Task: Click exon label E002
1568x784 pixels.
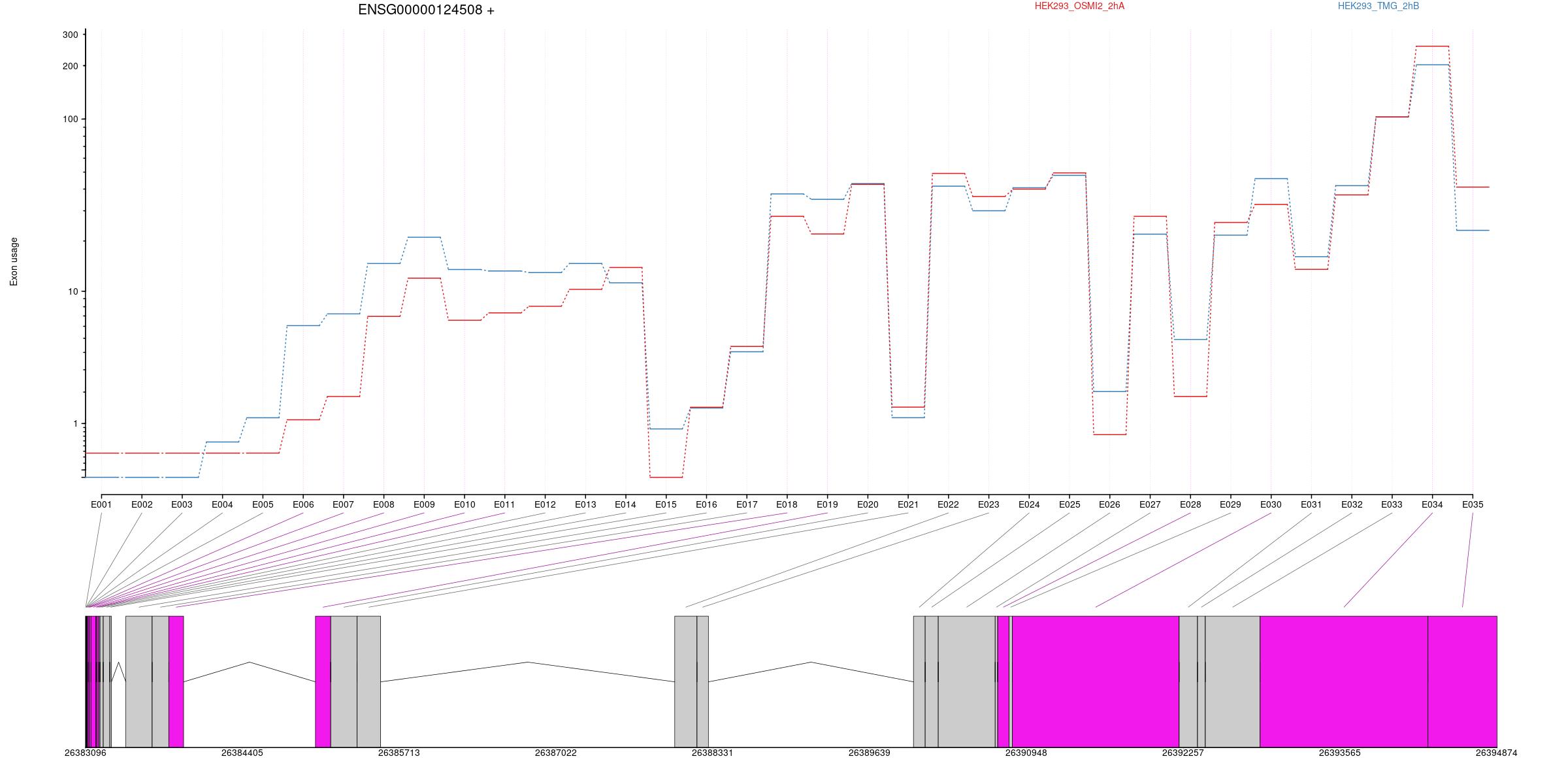Action: point(142,504)
